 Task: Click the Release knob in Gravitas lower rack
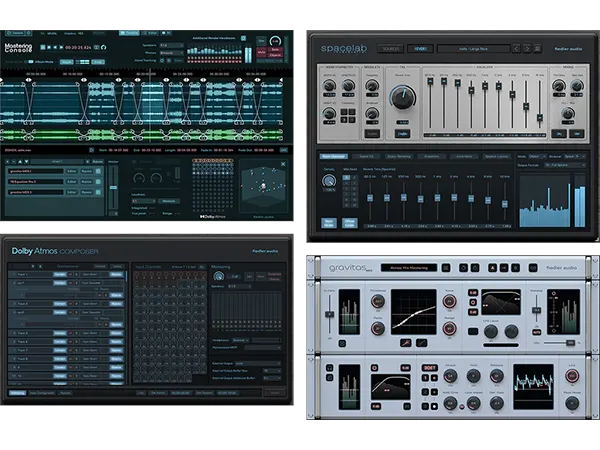[497, 377]
